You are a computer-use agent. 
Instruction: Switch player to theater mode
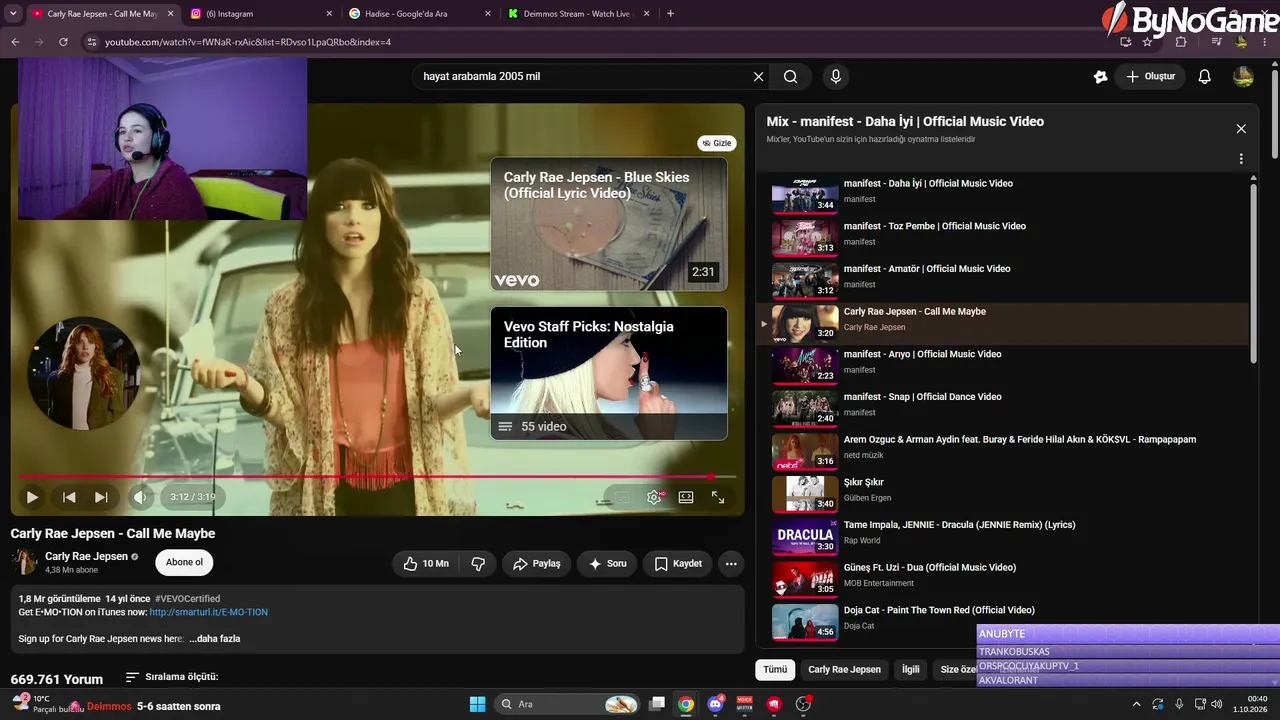(x=686, y=497)
